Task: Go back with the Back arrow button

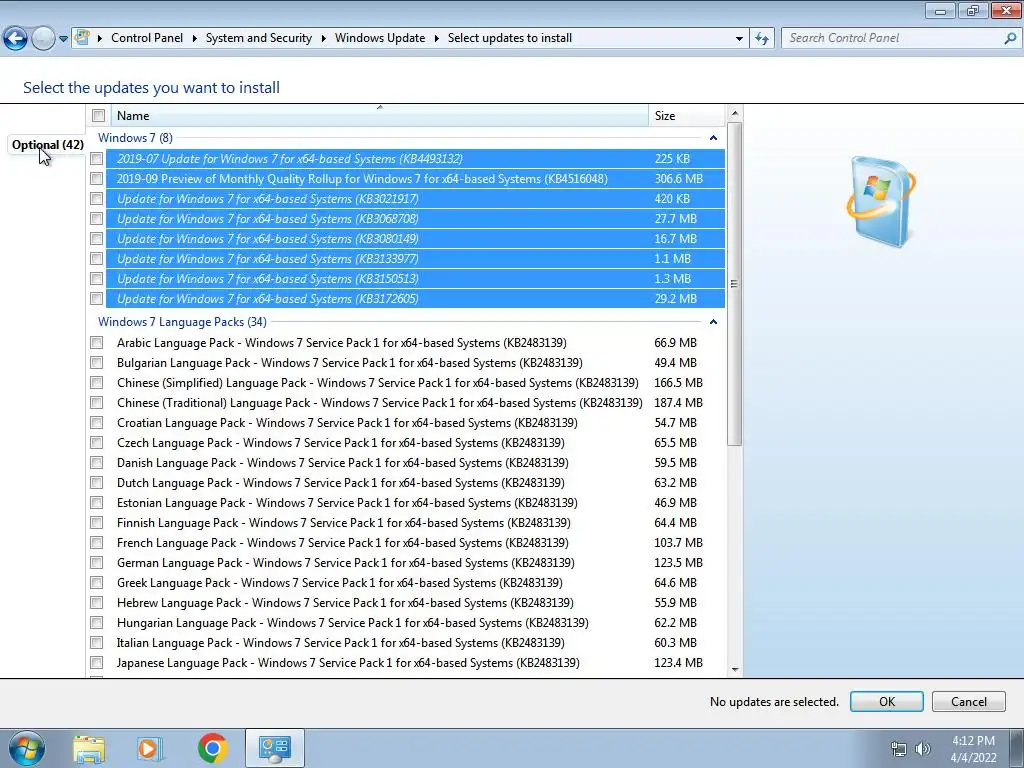Action: point(16,39)
